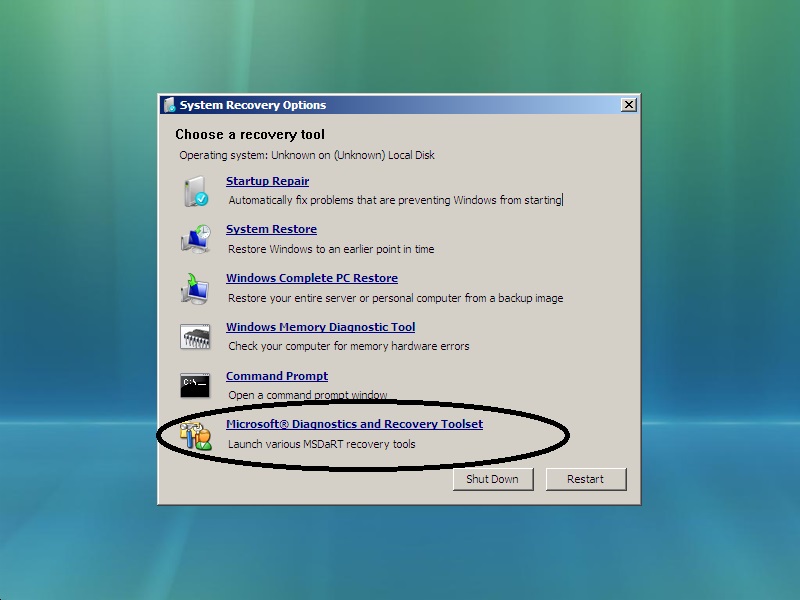The image size is (800, 600).
Task: Start Windows Memory Diagnostic Tool link
Action: click(x=320, y=327)
